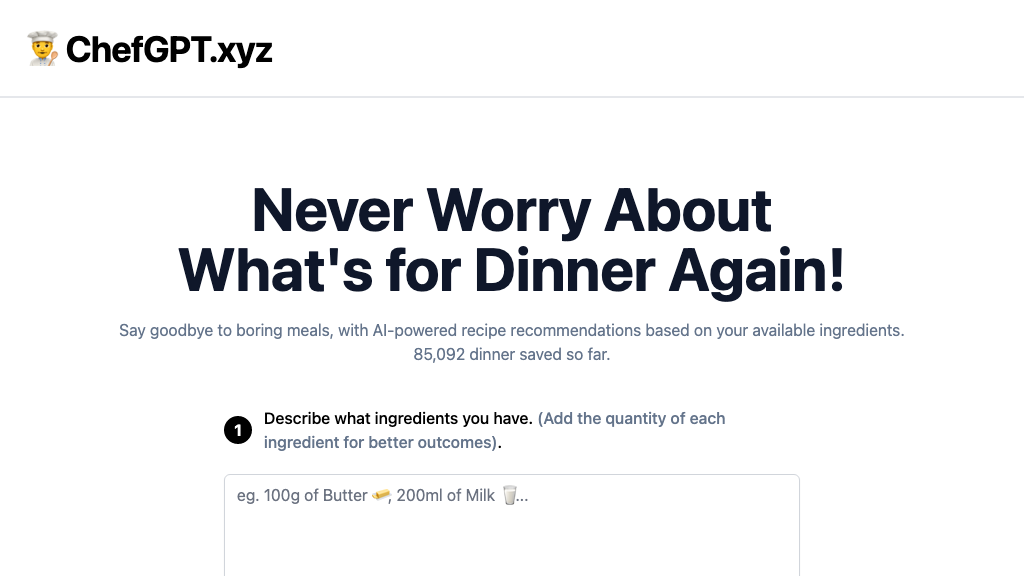The height and width of the screenshot is (576, 1024).
Task: Click the word "Worry" in the headline
Action: click(x=507, y=210)
